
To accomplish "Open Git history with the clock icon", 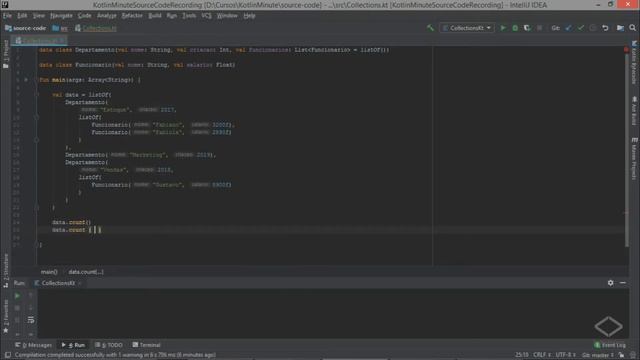I will (593, 28).
